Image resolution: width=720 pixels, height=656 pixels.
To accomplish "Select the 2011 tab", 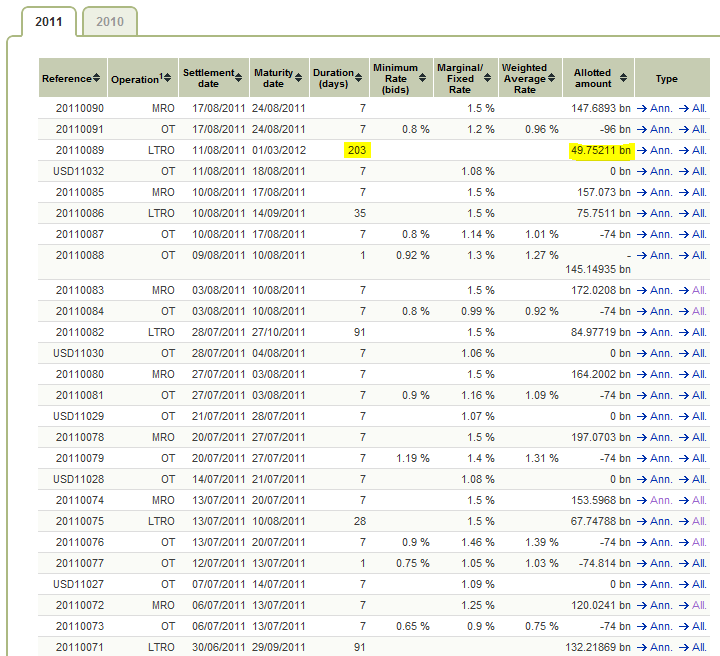I will pos(49,22).
